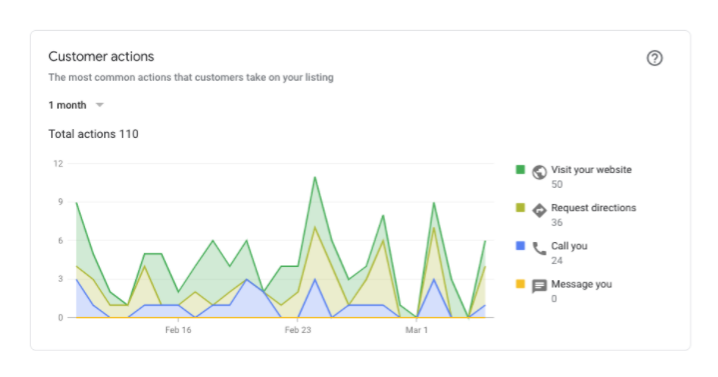
Task: Open the 1 month time range selector
Action: [x=76, y=105]
